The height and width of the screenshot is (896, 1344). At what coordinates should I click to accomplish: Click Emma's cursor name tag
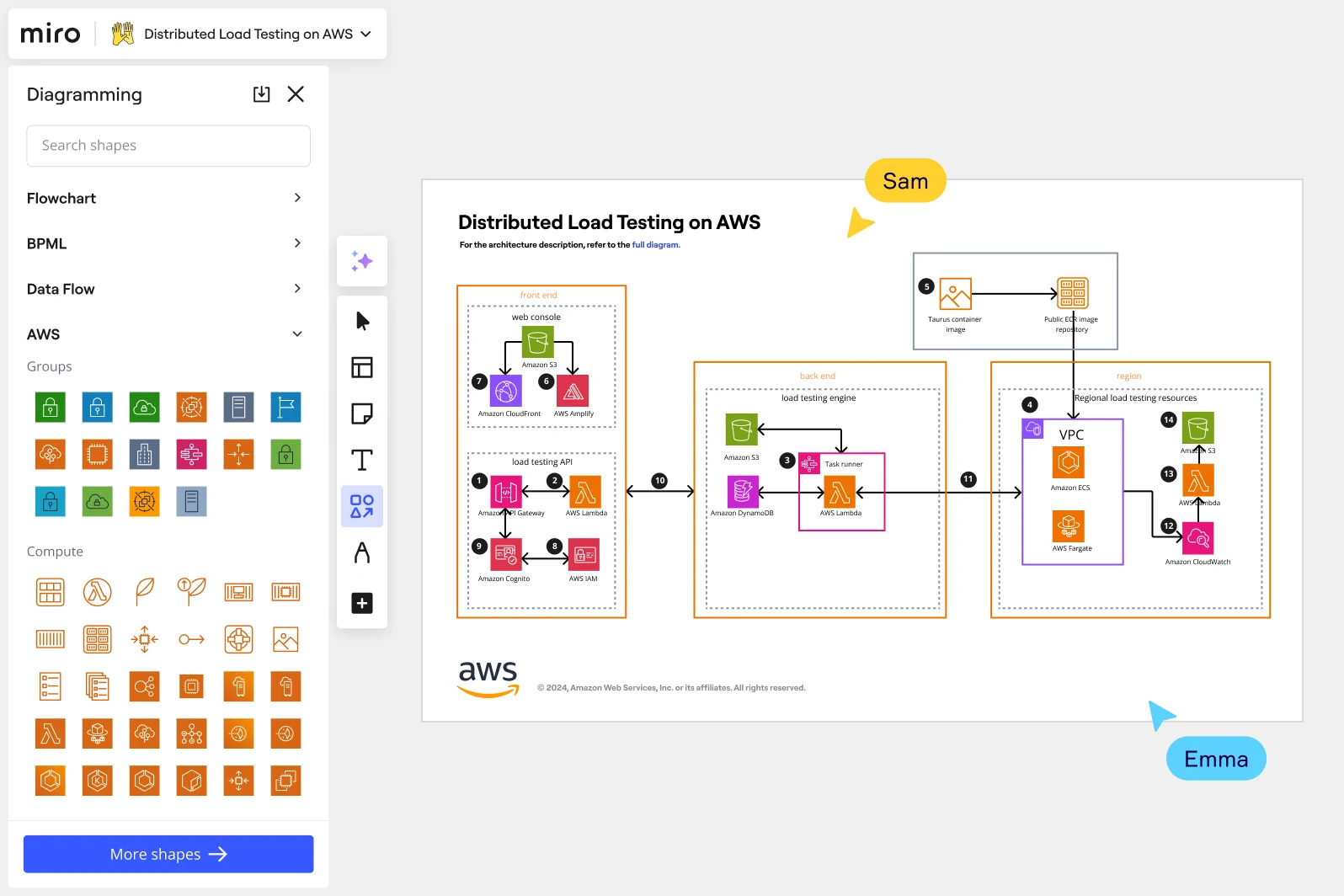(1216, 759)
